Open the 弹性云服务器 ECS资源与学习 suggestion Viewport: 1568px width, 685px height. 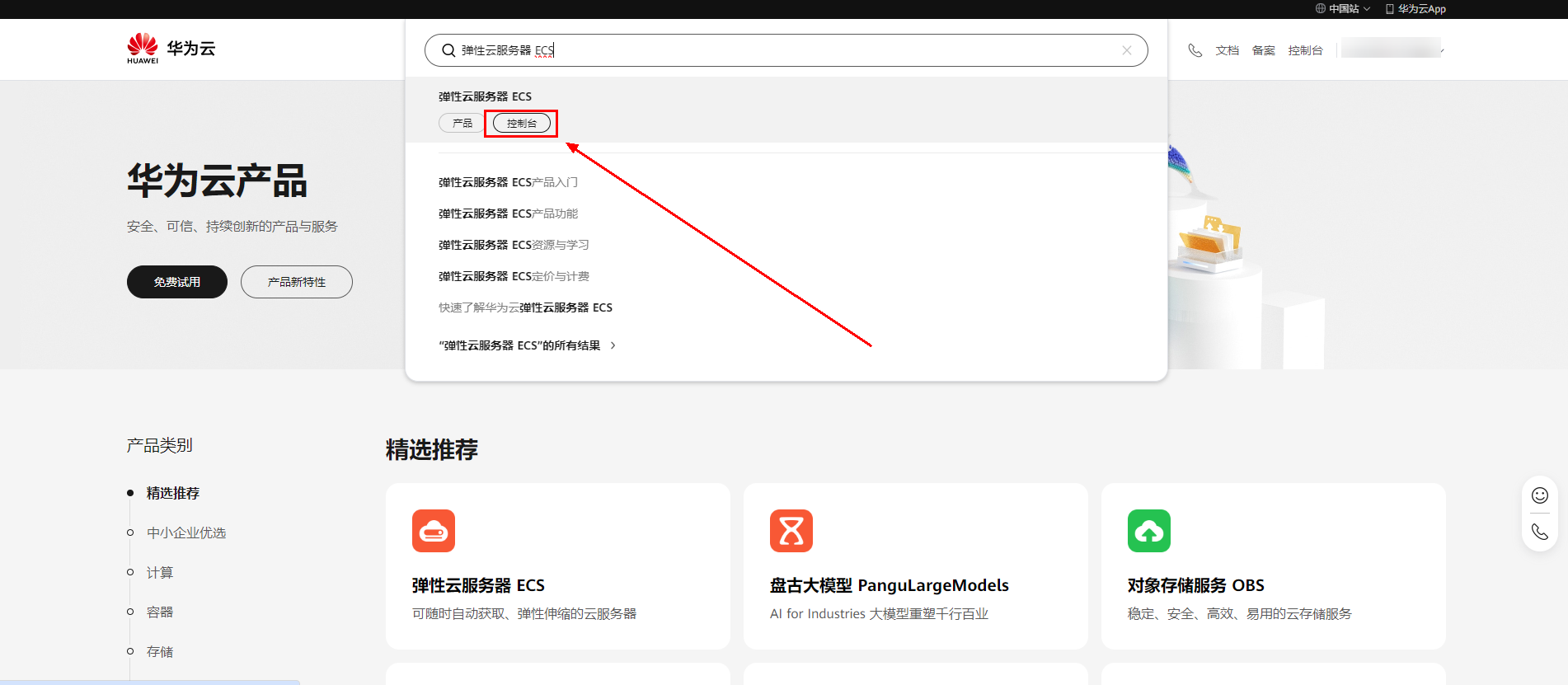click(514, 245)
